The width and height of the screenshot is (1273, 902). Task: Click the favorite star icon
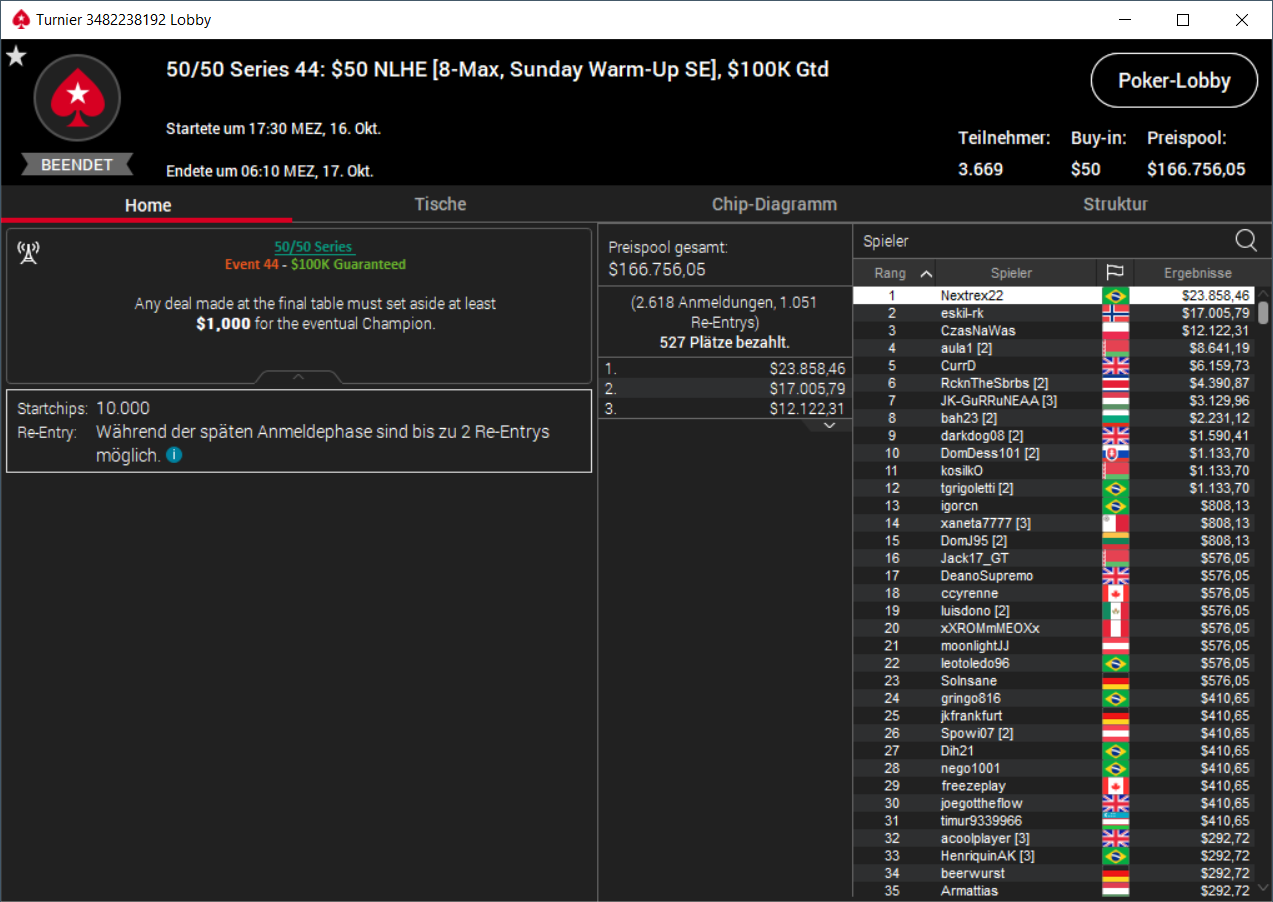pyautogui.click(x=16, y=57)
